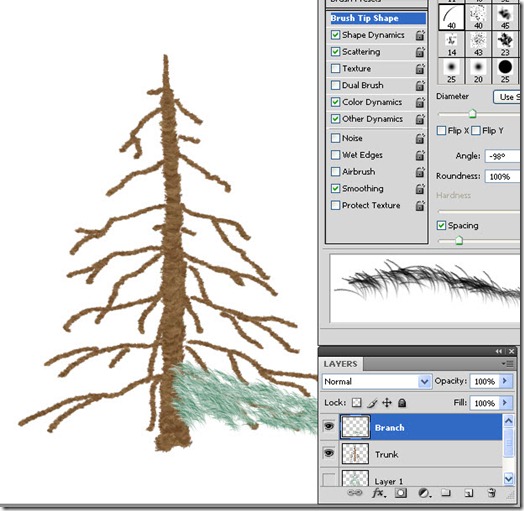
Task: Click the lock icon beside Texture
Action: coord(420,69)
